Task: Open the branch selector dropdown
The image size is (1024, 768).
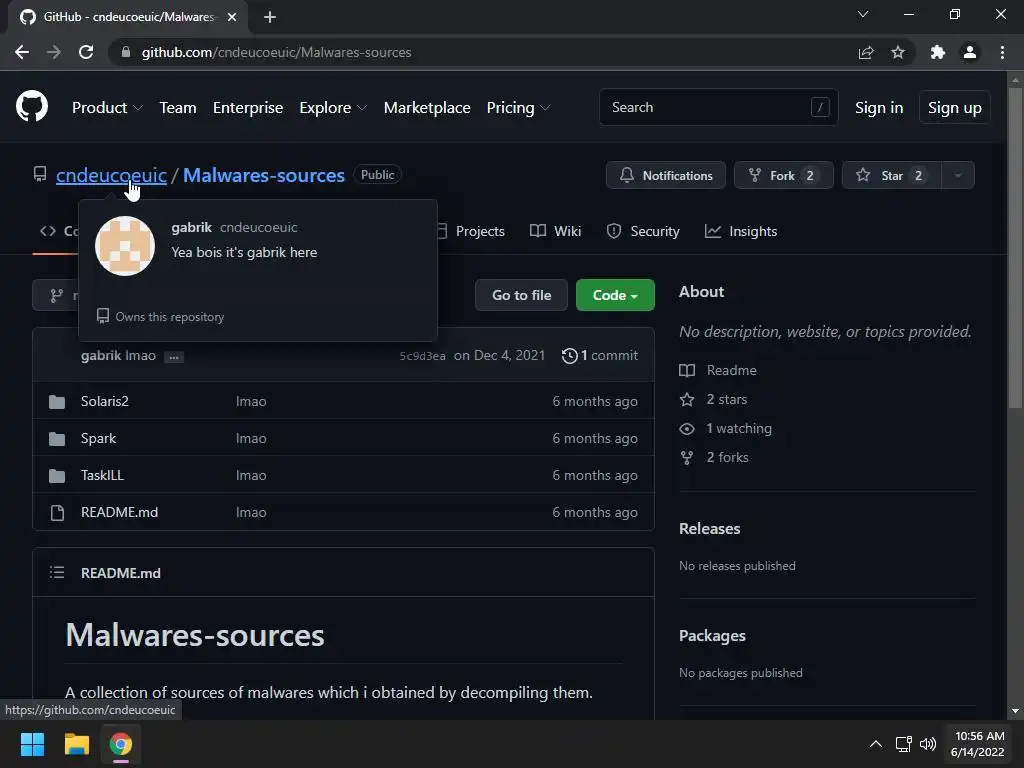Action: (x=56, y=296)
